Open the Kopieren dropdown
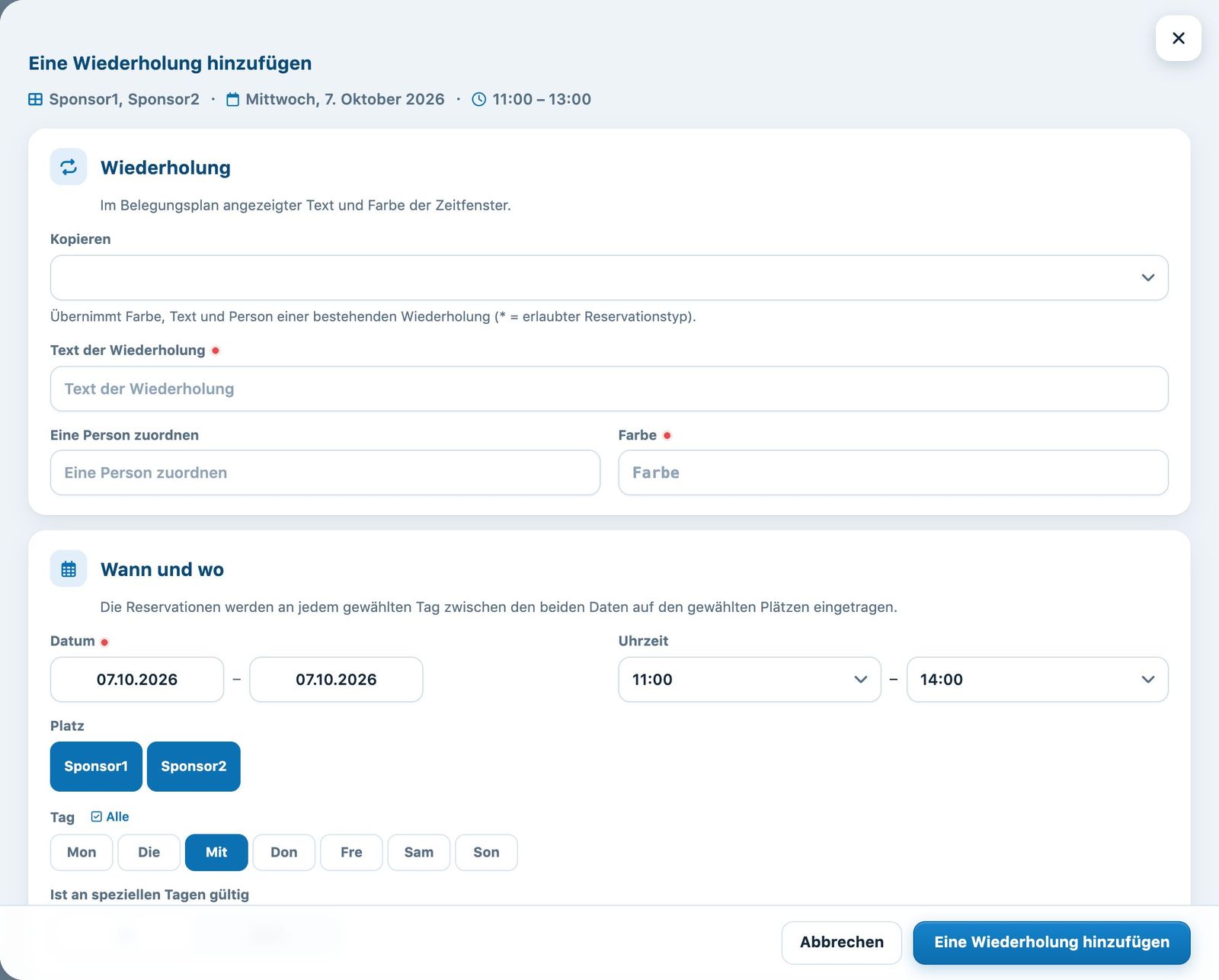1219x980 pixels. (x=609, y=278)
